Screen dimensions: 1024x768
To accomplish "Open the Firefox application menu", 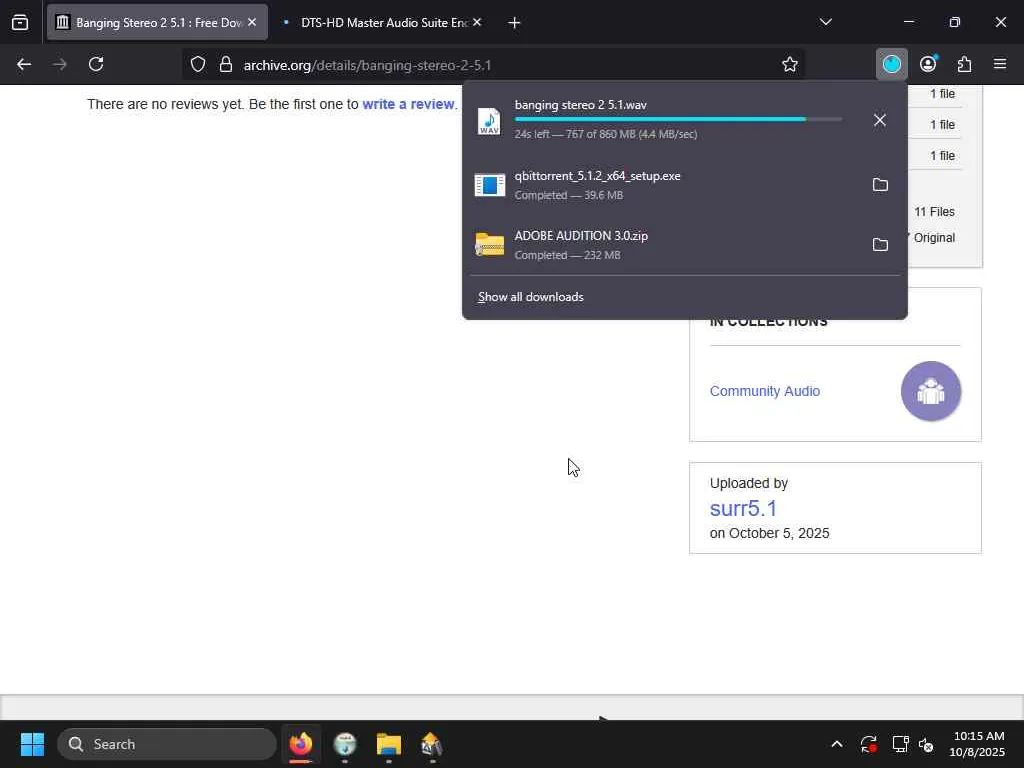I will [1000, 64].
